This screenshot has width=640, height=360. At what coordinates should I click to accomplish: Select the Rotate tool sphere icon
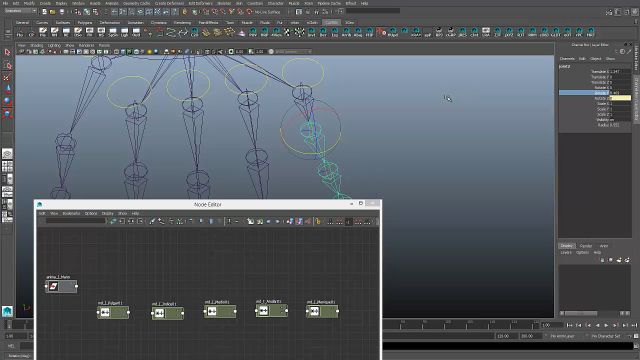click(x=7, y=101)
